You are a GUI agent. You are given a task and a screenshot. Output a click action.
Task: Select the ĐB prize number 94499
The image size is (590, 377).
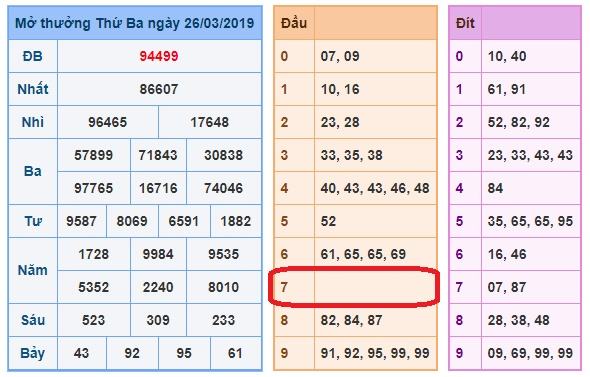(x=159, y=56)
